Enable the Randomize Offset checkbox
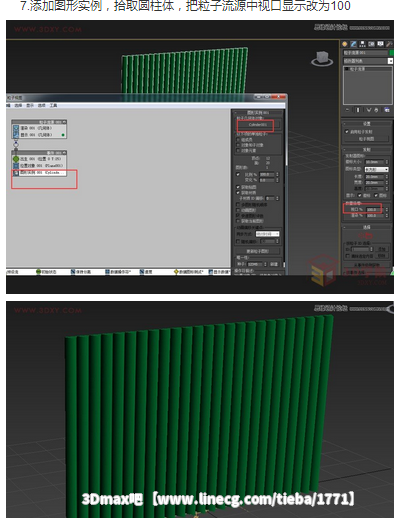394x518 pixels. click(238, 241)
